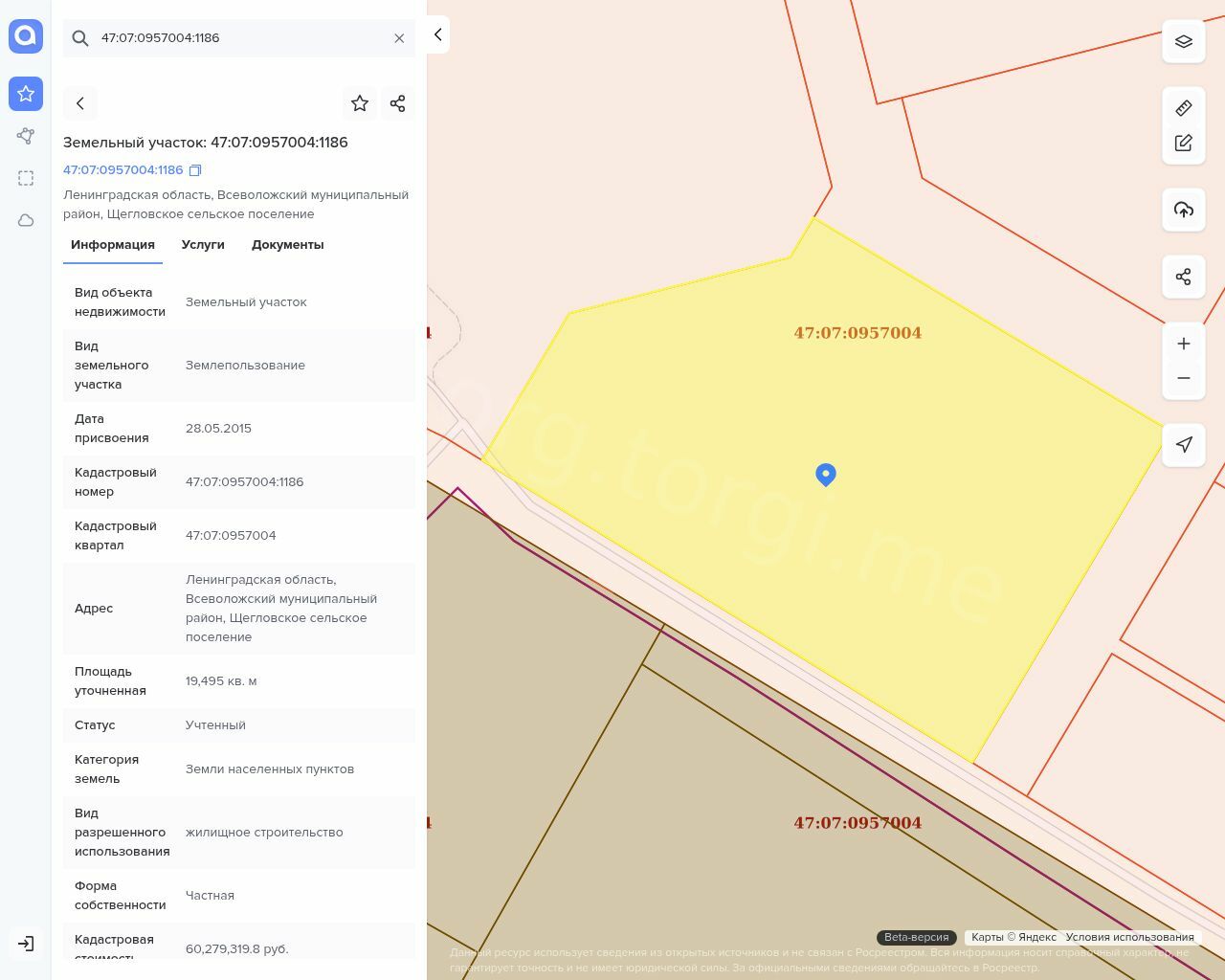Image resolution: width=1225 pixels, height=980 pixels.
Task: Copy the cadastral number 47:07:0957004:1186
Action: 195,170
